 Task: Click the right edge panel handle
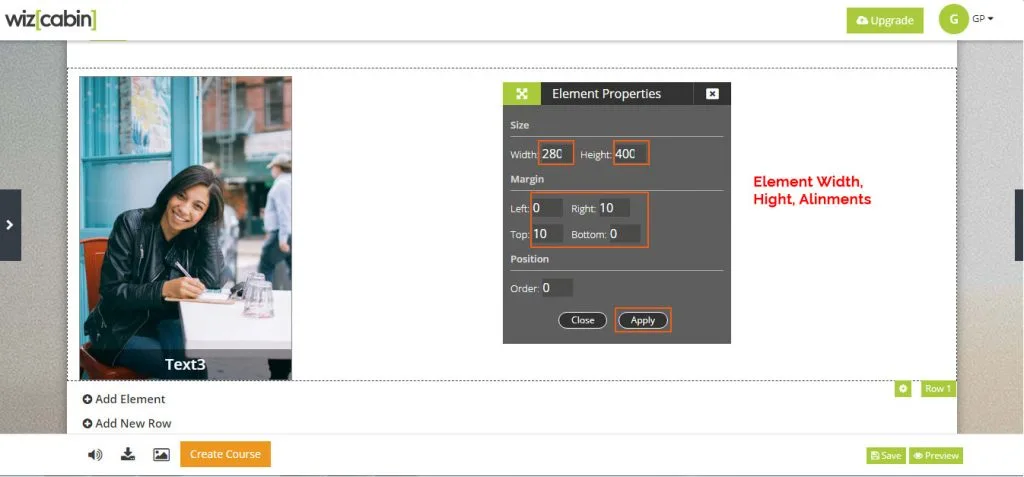pyautogui.click(x=1019, y=225)
